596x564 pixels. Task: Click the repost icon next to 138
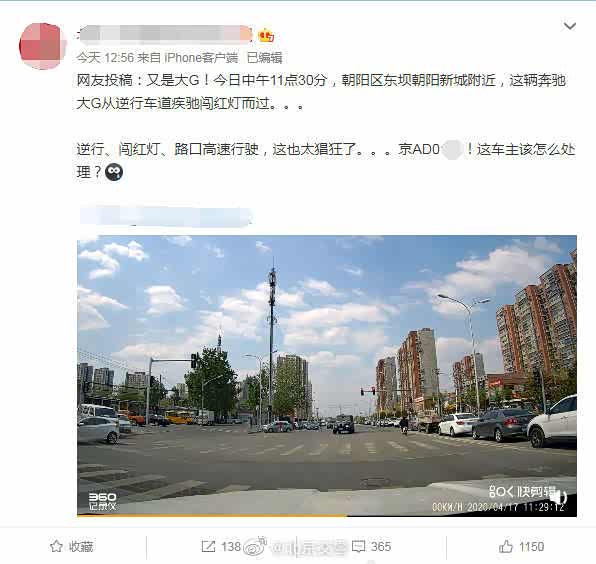[x=208, y=547]
